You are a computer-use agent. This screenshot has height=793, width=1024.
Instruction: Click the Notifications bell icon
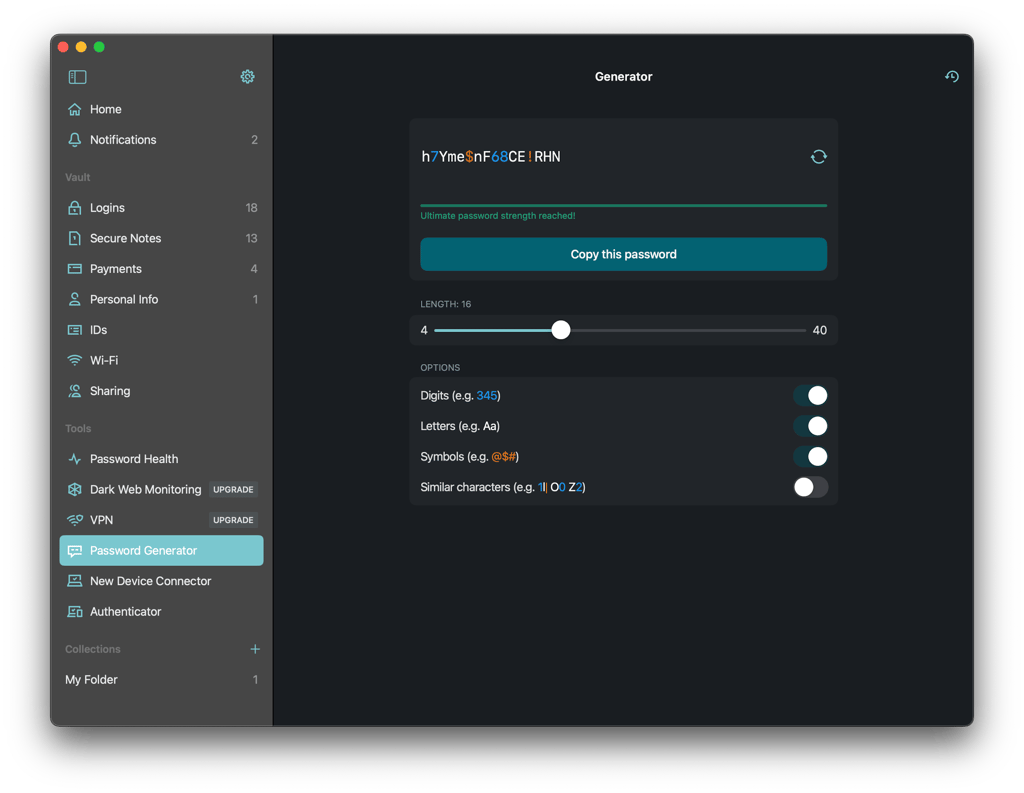(x=75, y=140)
